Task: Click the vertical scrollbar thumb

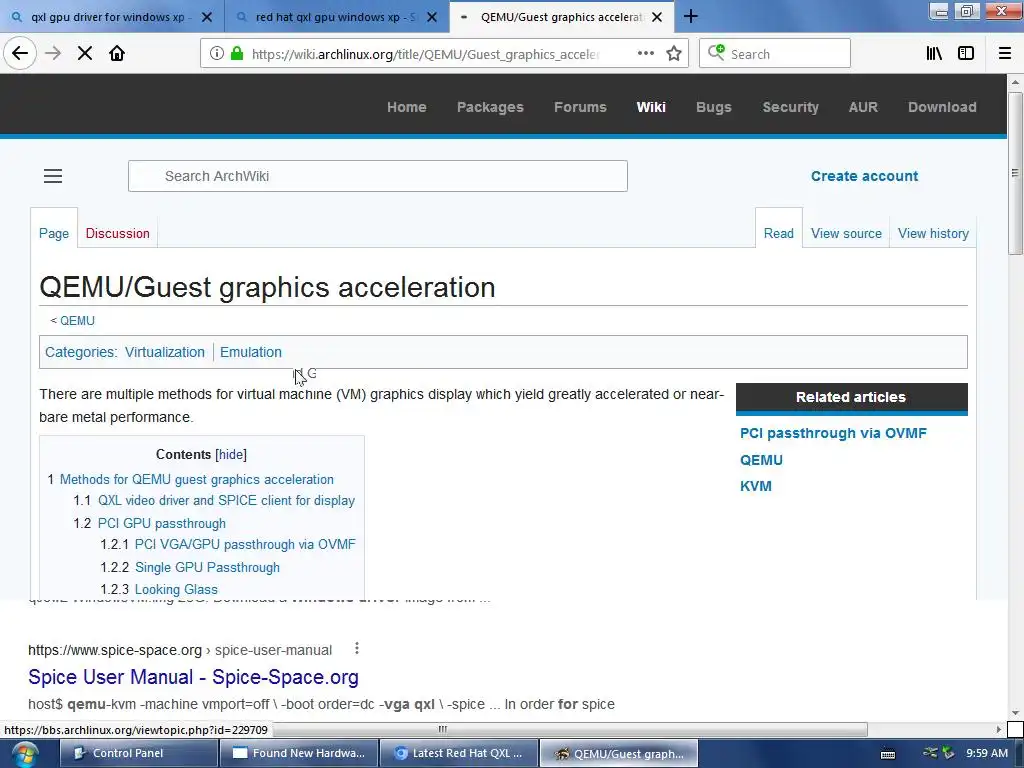Action: [1015, 172]
